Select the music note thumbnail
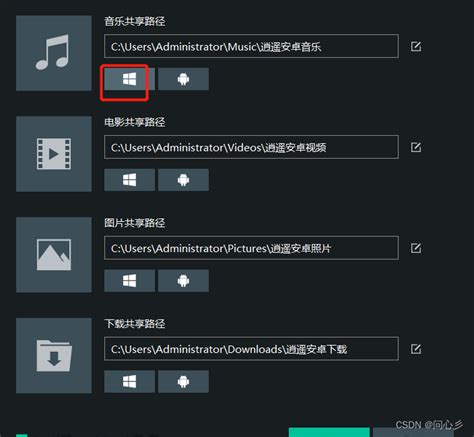The width and height of the screenshot is (474, 437). pos(54,53)
